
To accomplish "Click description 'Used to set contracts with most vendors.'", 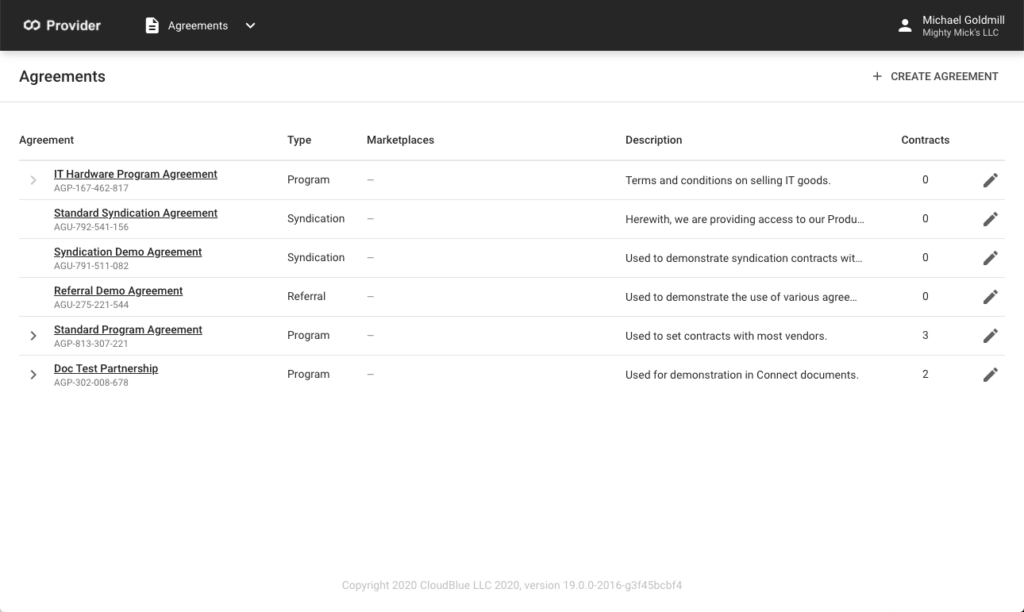I will [x=726, y=336].
